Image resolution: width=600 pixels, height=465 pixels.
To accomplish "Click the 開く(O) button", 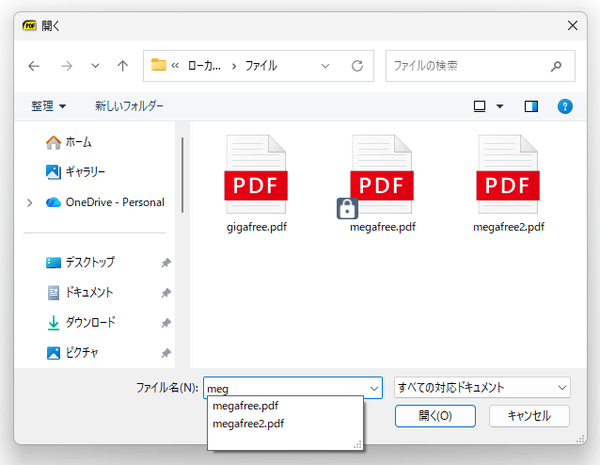I will [x=435, y=416].
